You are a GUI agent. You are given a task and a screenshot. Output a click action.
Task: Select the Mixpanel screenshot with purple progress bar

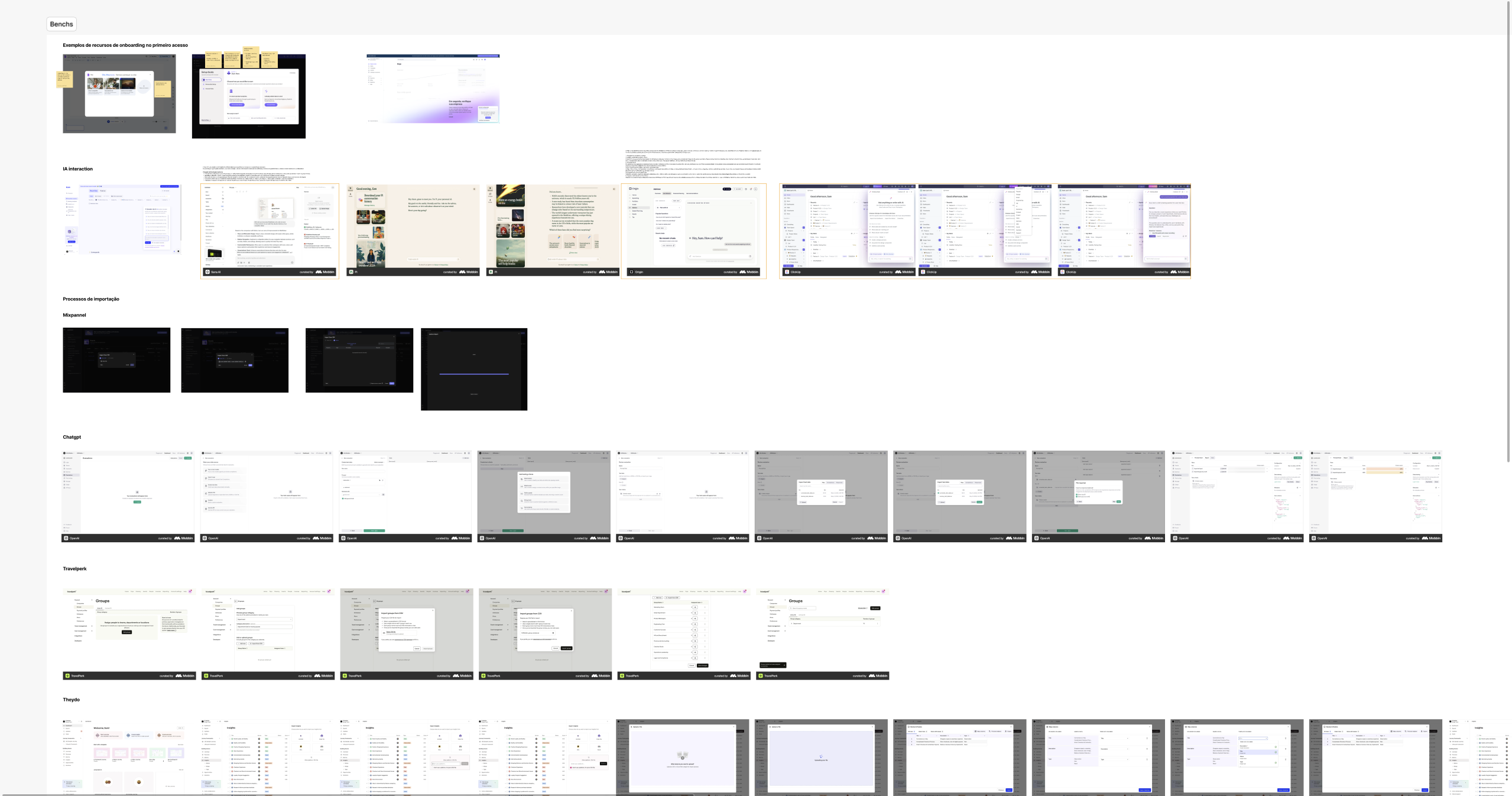tap(474, 369)
